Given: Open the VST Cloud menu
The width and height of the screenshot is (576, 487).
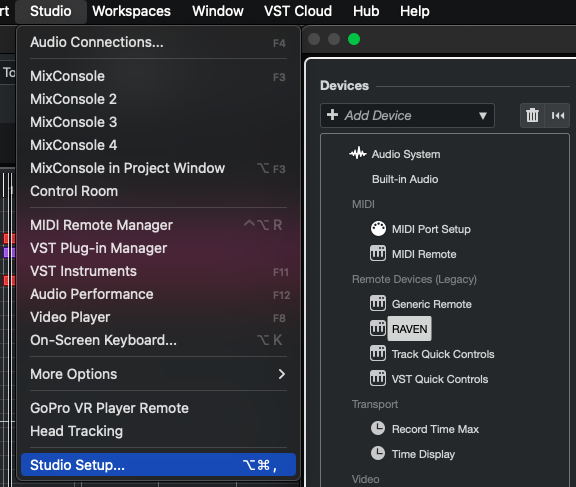Looking at the screenshot, I should pyautogui.click(x=298, y=11).
